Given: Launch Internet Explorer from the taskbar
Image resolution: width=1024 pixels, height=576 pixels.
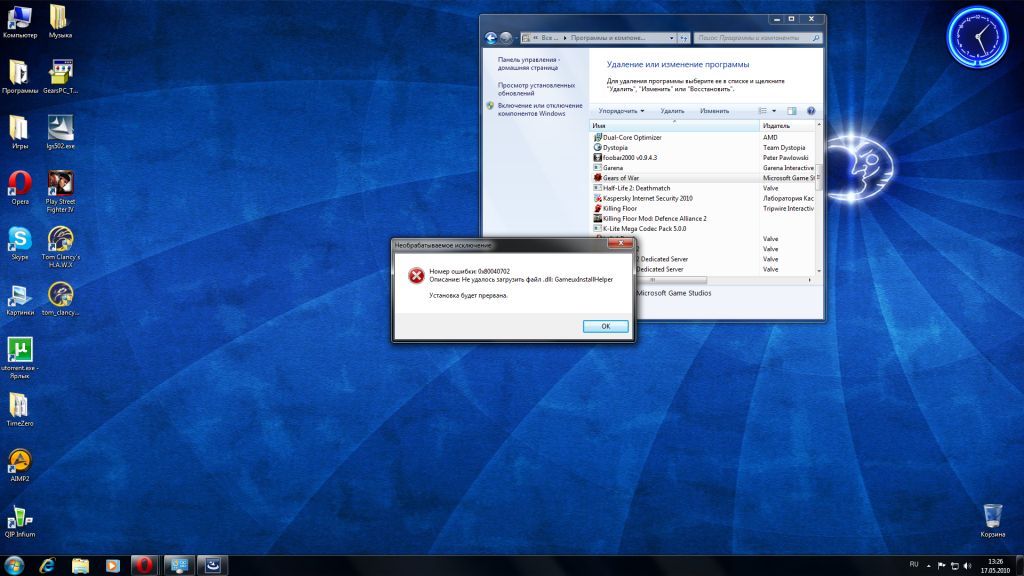Looking at the screenshot, I should [47, 566].
